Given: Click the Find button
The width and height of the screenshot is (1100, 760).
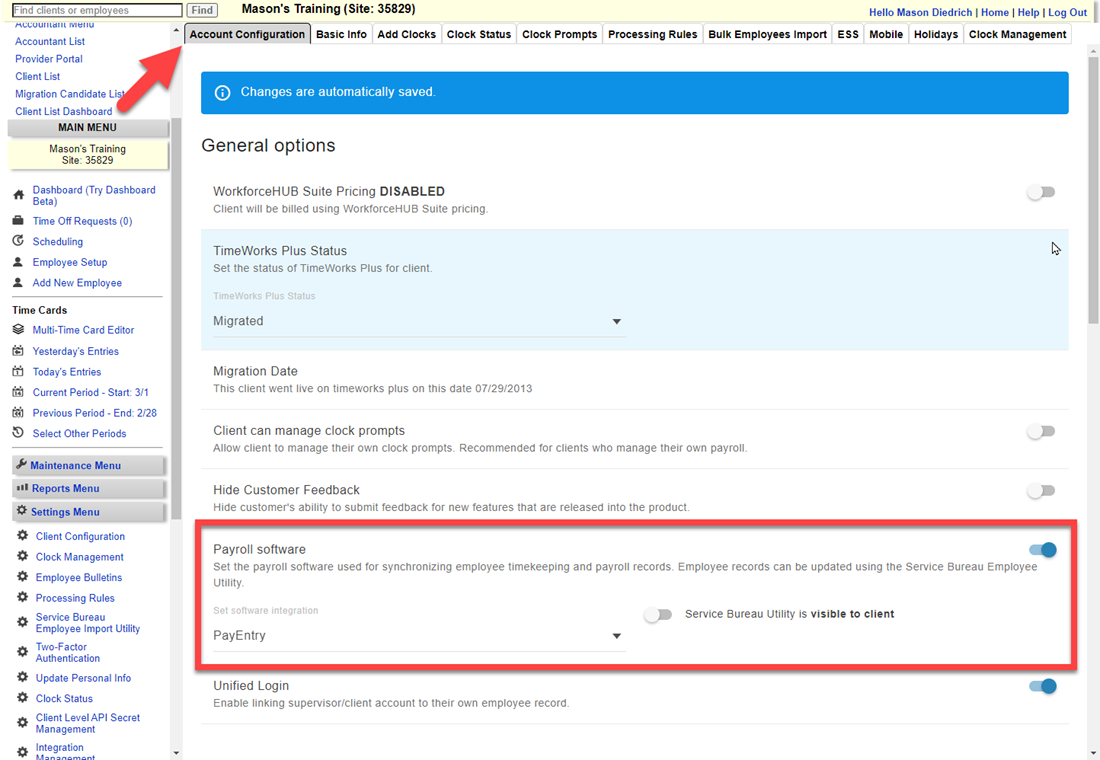Looking at the screenshot, I should pyautogui.click(x=202, y=9).
